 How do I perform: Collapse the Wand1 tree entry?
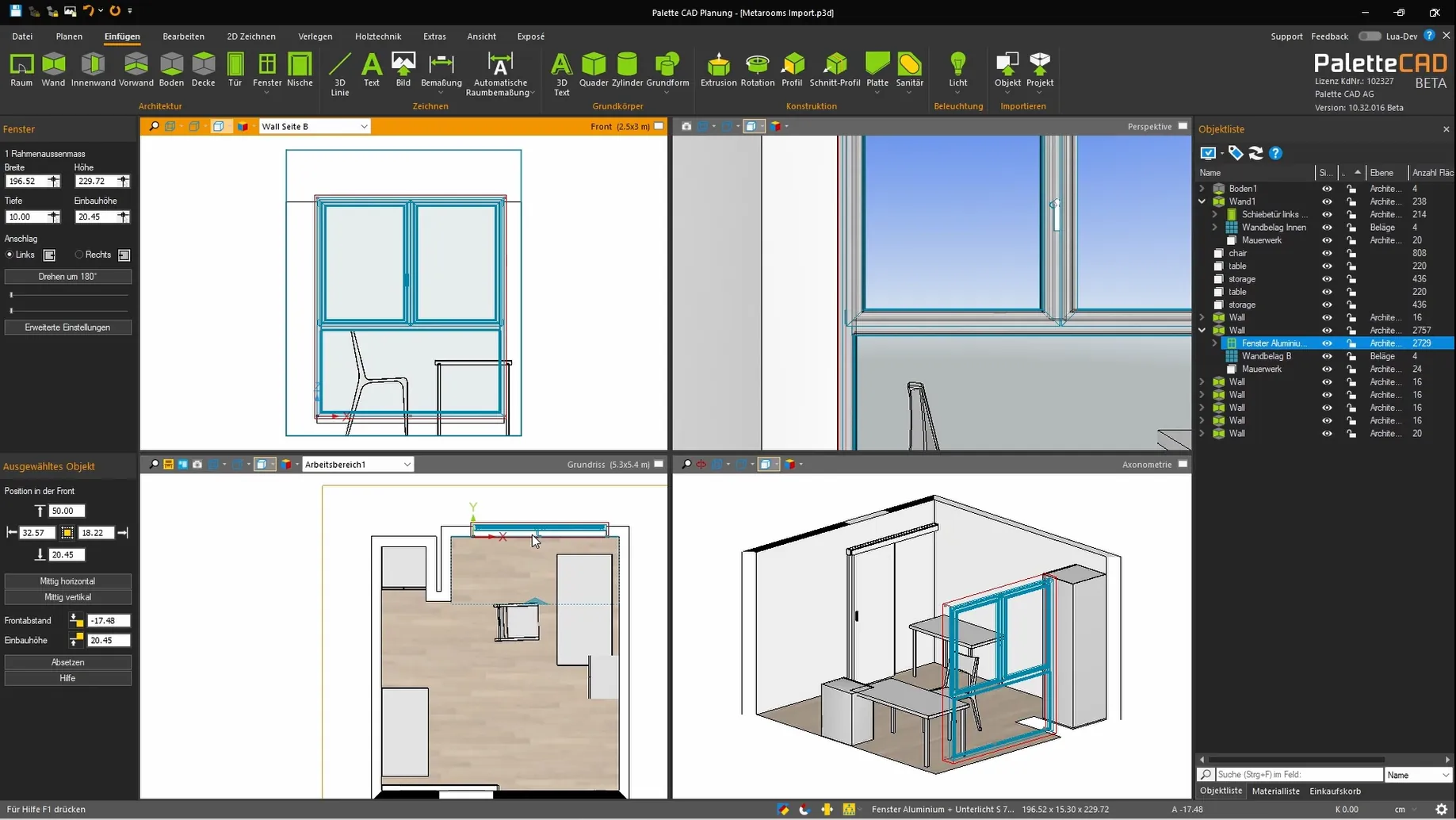[x=1202, y=201]
